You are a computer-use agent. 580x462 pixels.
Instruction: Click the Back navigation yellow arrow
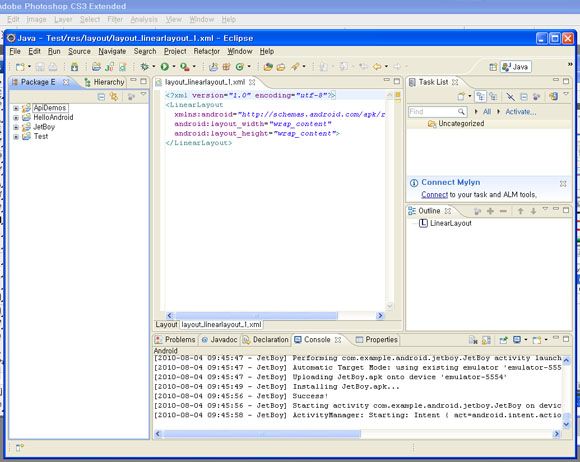377,67
